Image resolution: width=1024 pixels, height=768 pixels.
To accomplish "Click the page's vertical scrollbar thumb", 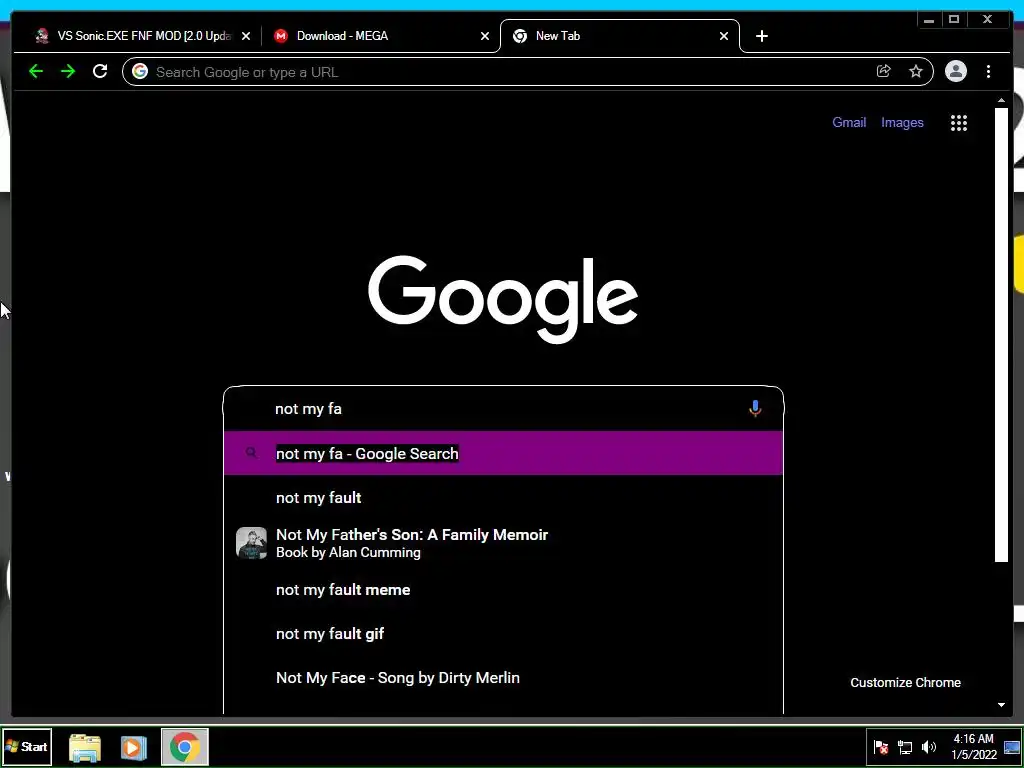I will pos(1001,334).
